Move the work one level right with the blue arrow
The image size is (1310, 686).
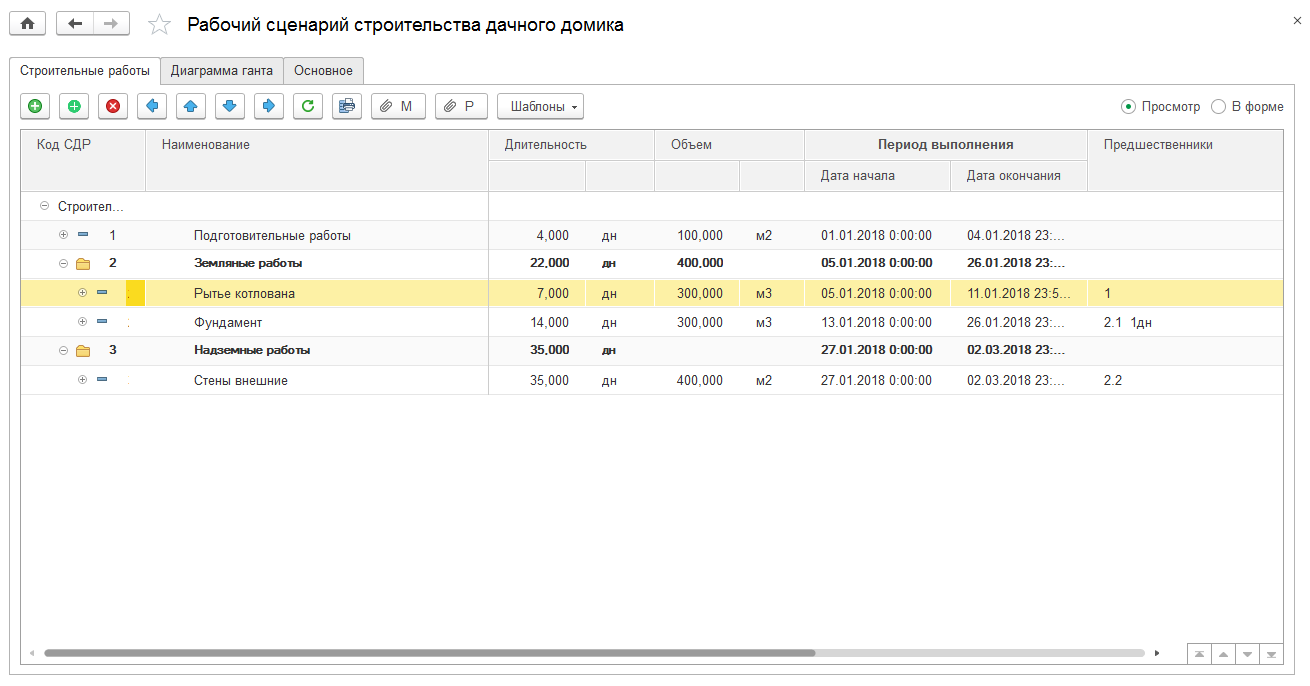(x=269, y=106)
